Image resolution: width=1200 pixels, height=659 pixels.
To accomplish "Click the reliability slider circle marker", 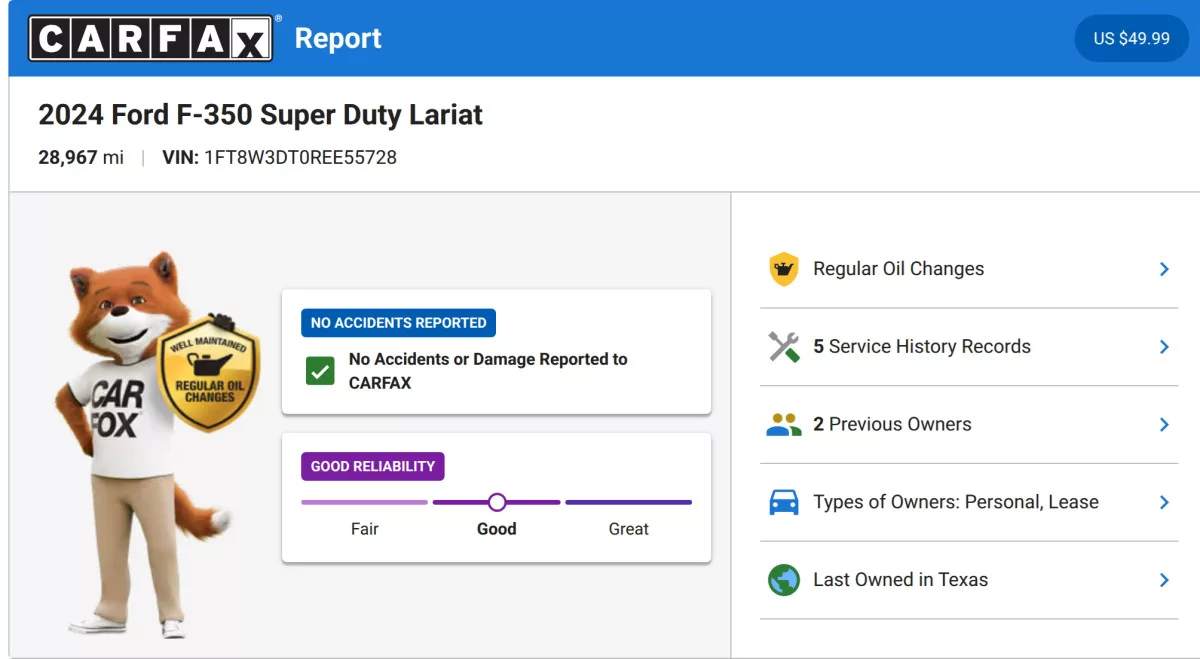I will [x=497, y=502].
